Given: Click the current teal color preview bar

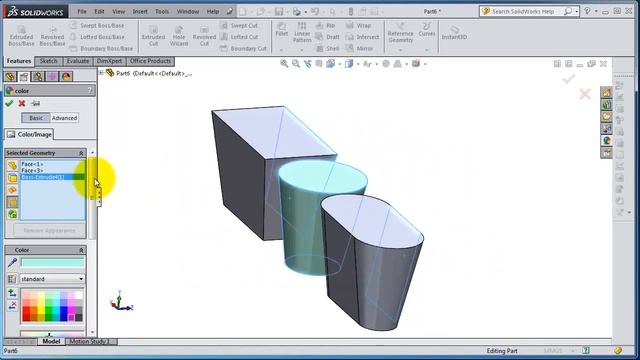Looking at the screenshot, I should click(x=52, y=262).
